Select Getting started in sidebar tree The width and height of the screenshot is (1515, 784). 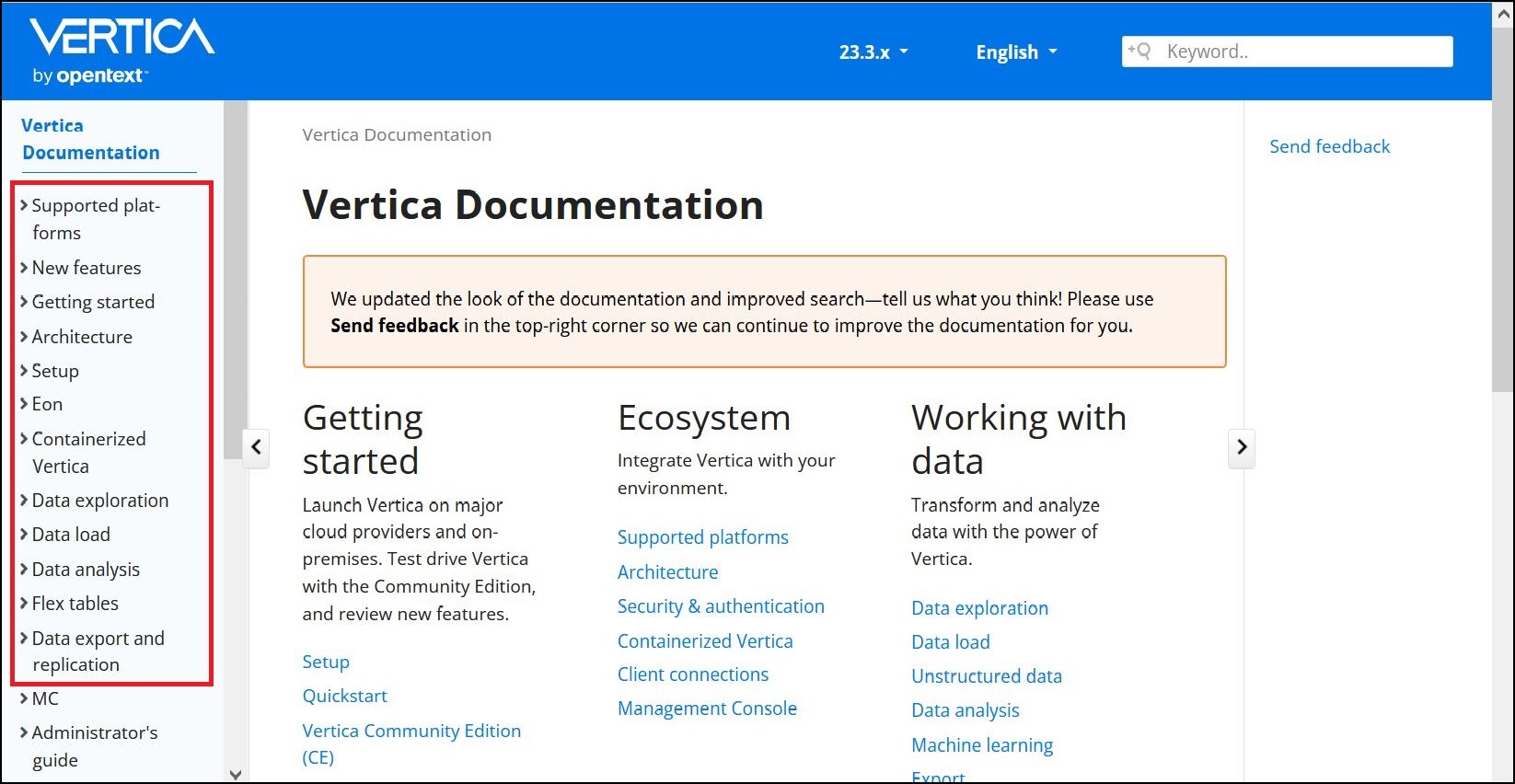coord(93,302)
